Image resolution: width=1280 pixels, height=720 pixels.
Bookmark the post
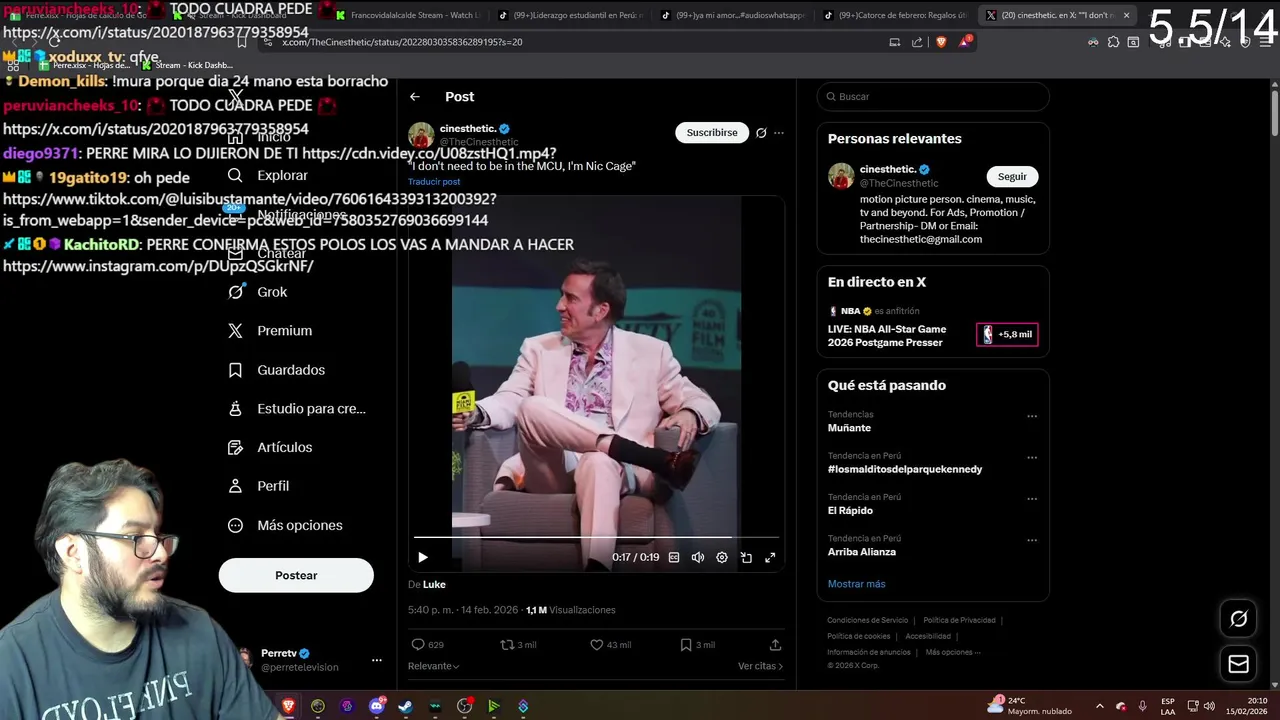point(686,645)
